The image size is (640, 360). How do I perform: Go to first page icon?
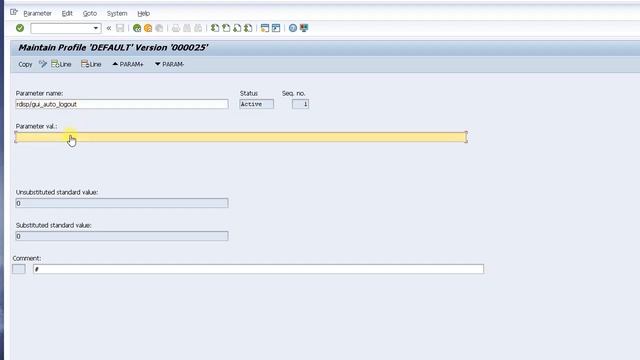[215, 28]
